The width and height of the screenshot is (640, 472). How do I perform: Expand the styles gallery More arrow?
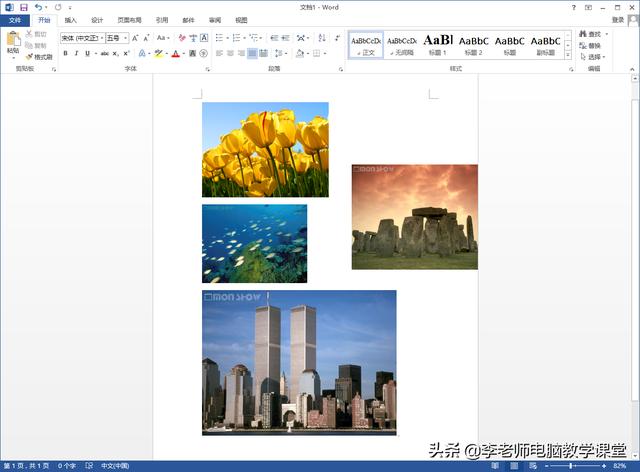pos(568,56)
